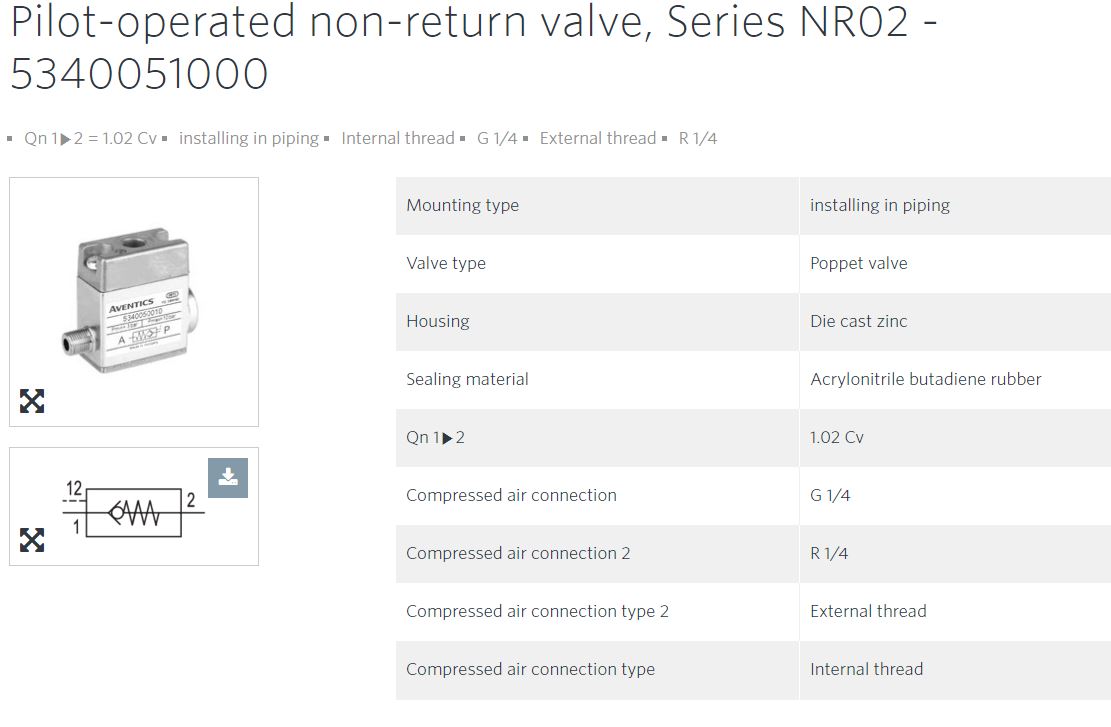Select the External thread summary tag
The height and width of the screenshot is (727, 1111).
[598, 138]
